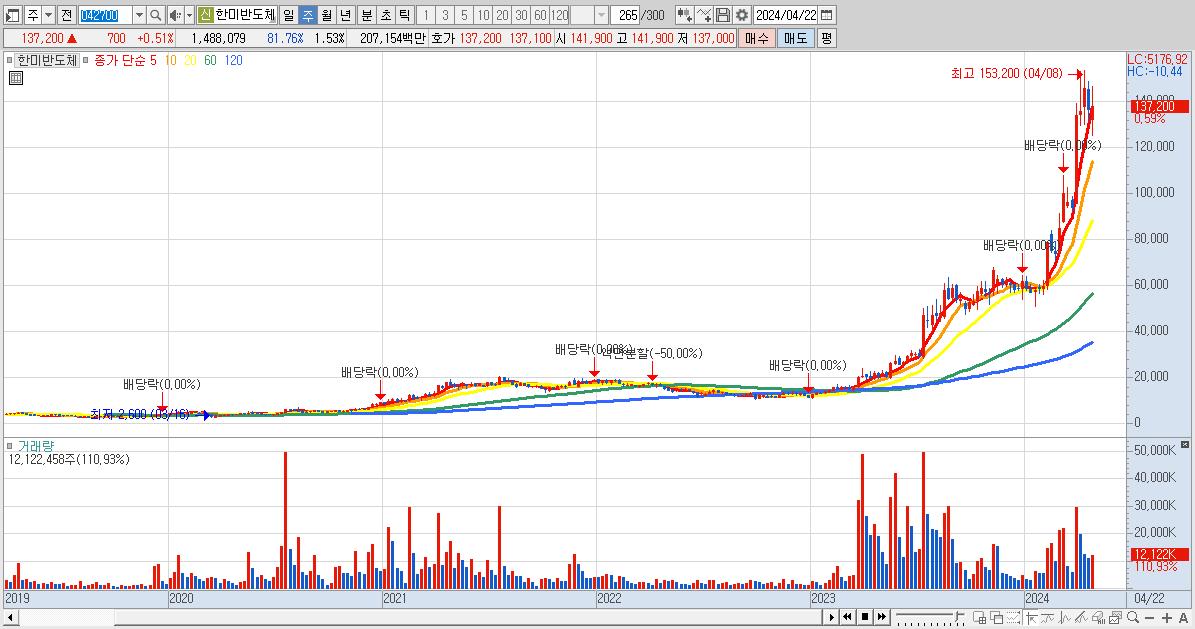Click overlapping windows icon in bottom bar
Image resolution: width=1195 pixels, height=629 pixels.
[x=996, y=618]
